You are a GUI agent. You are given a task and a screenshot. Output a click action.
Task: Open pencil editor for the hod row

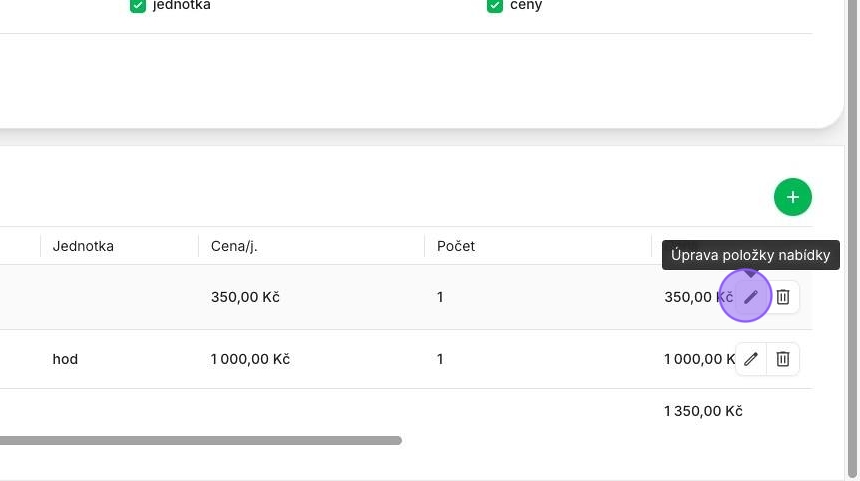pyautogui.click(x=751, y=359)
